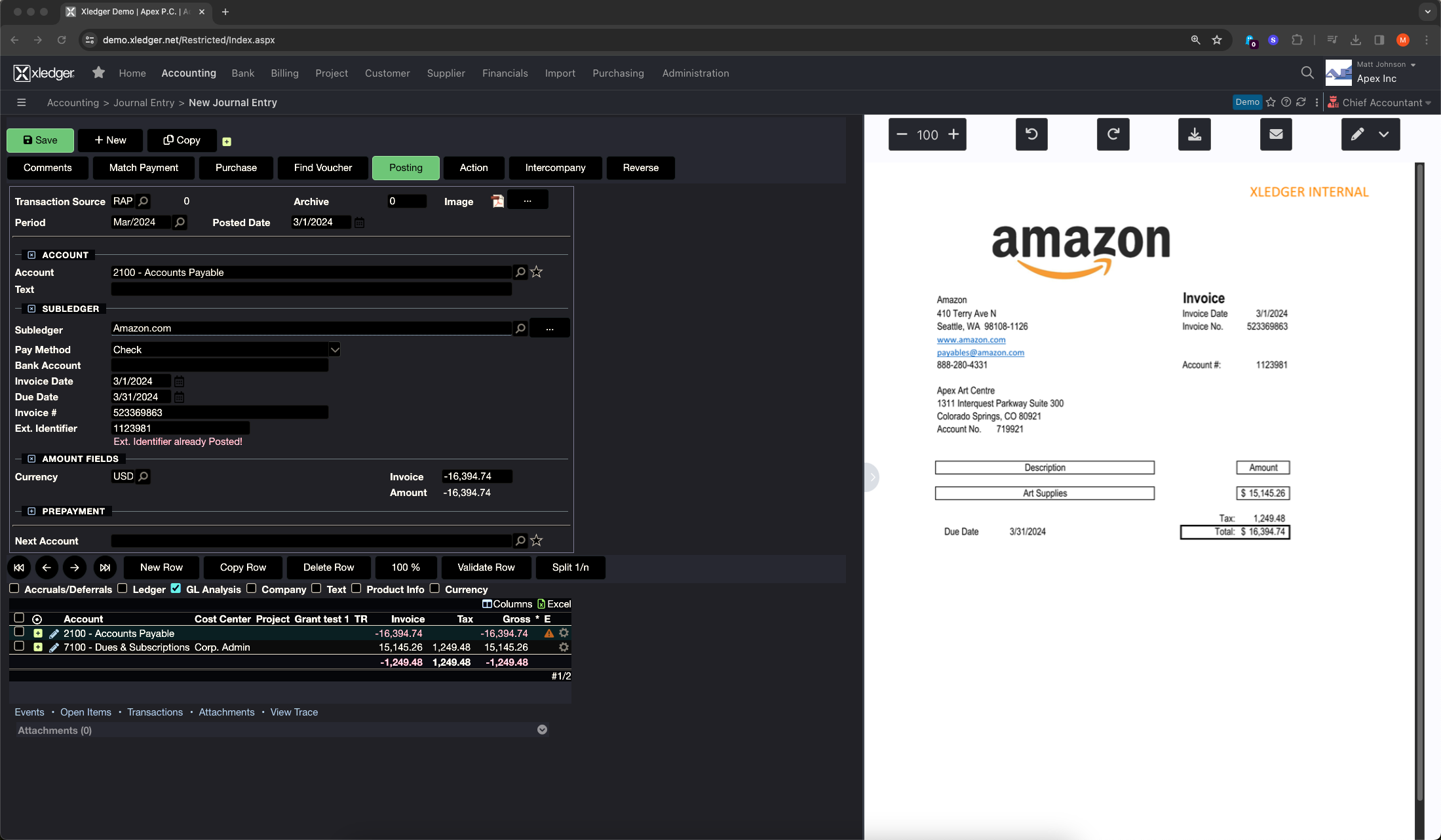The height and width of the screenshot is (840, 1441).
Task: Search the Account field lookup icon
Action: (520, 272)
